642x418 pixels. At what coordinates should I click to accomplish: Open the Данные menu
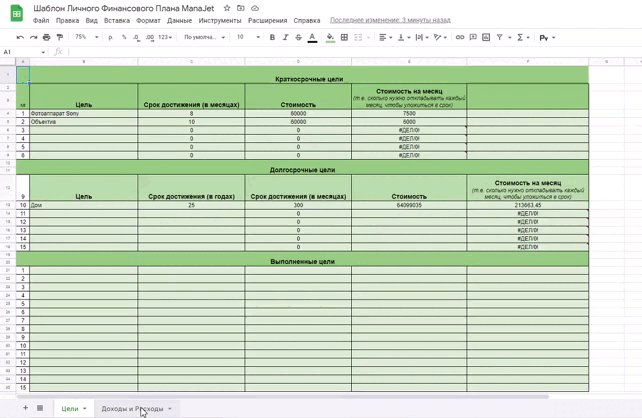coord(179,20)
